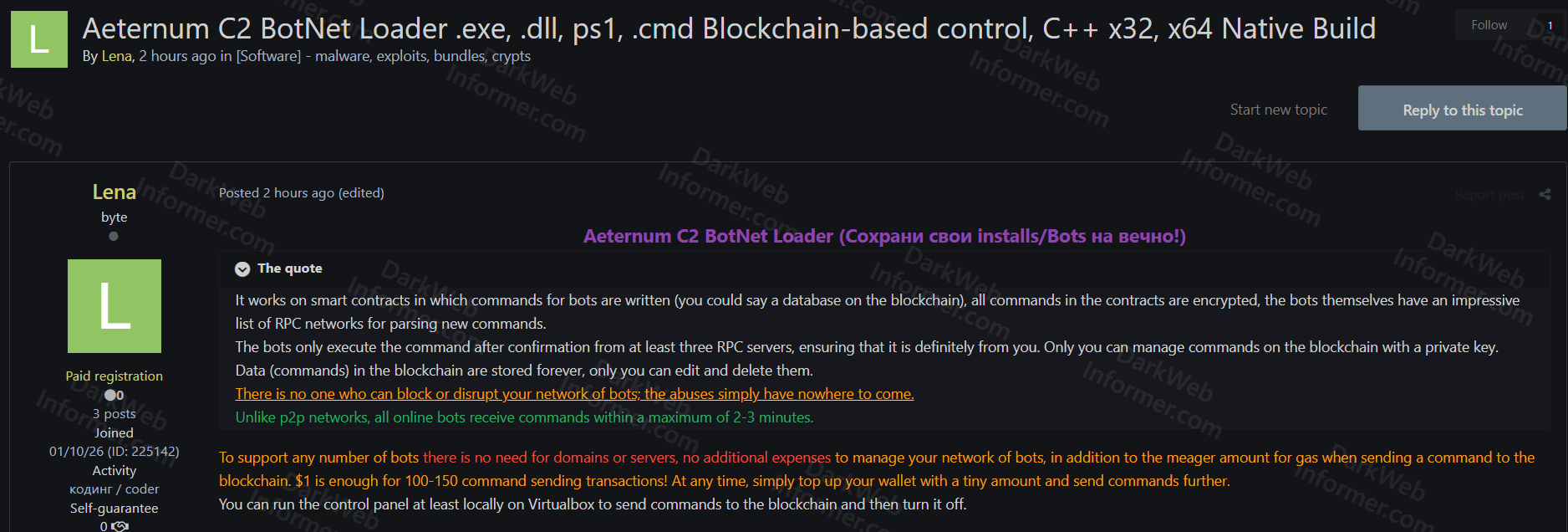This screenshot has height=532, width=1568.
Task: Open Lena's profile from the topic byline
Action: coord(117,56)
